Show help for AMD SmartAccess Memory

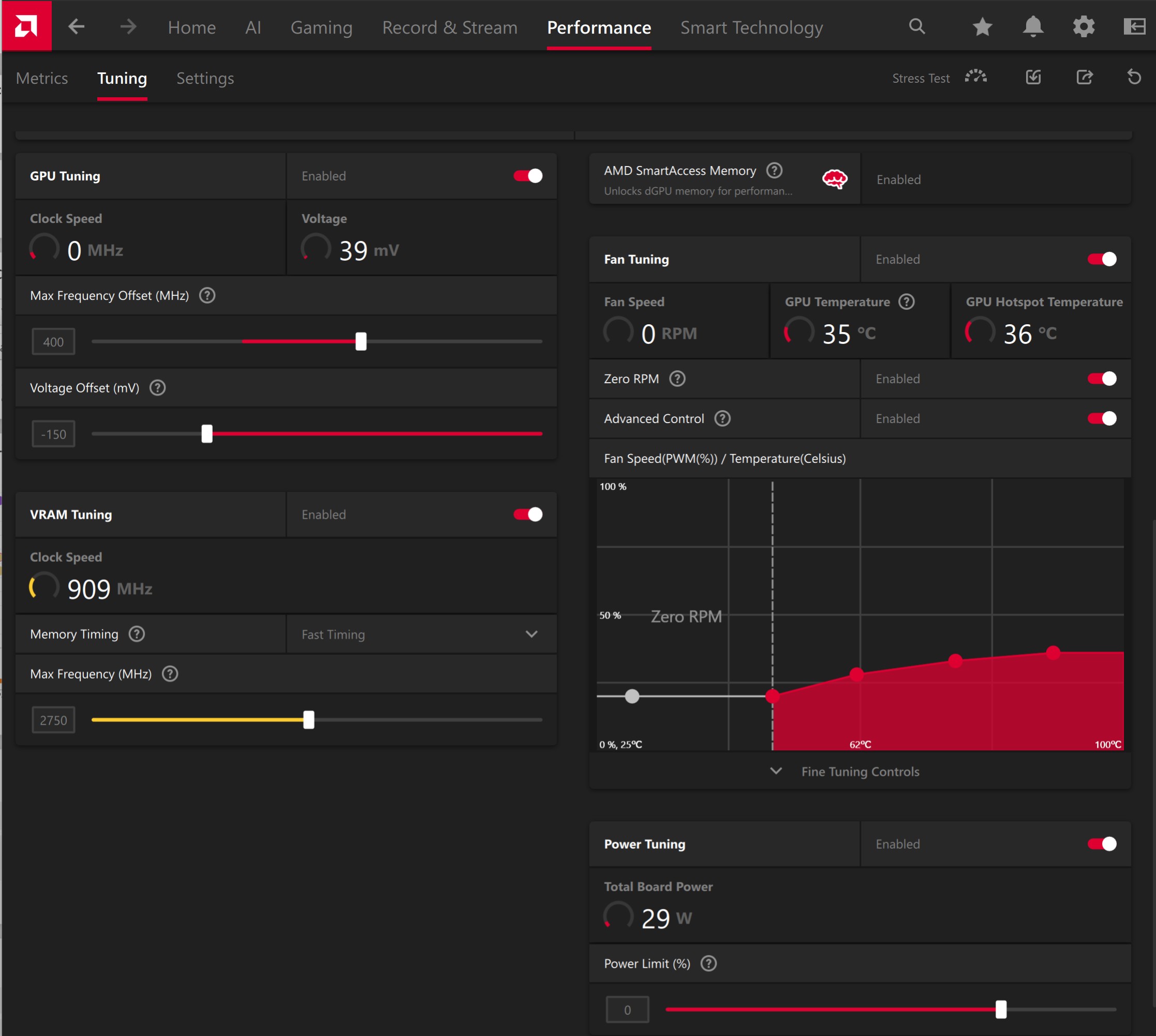(774, 170)
